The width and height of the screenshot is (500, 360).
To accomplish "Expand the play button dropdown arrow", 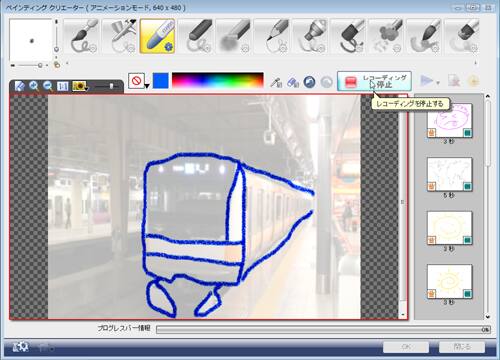I will pos(438,83).
